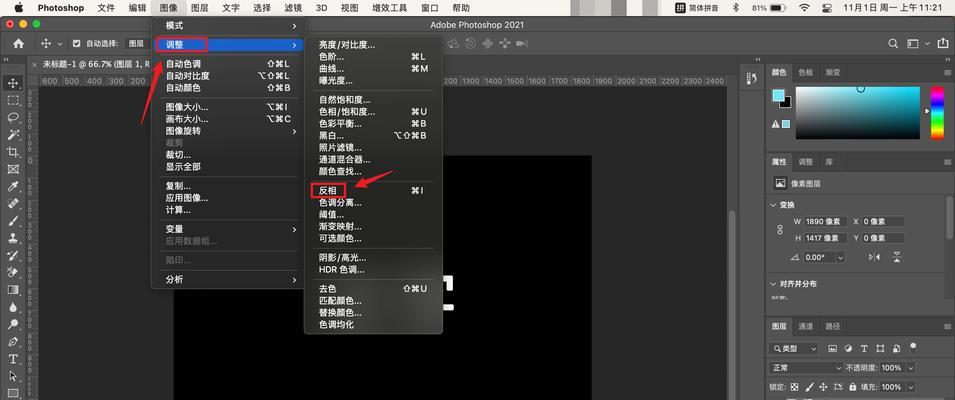Click the hue spectrum slider
The width and height of the screenshot is (955, 400).
(x=937, y=113)
